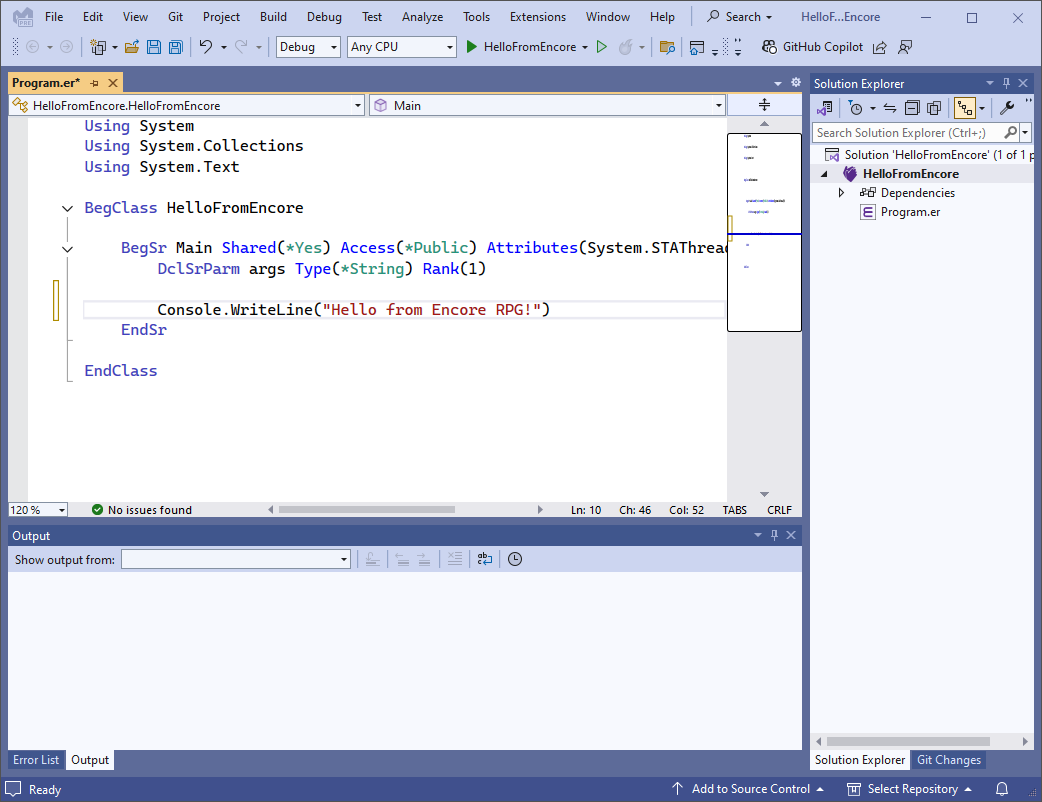The height and width of the screenshot is (802, 1042).
Task: Click Switch Views icon in Solution Explorer
Action: click(x=825, y=108)
